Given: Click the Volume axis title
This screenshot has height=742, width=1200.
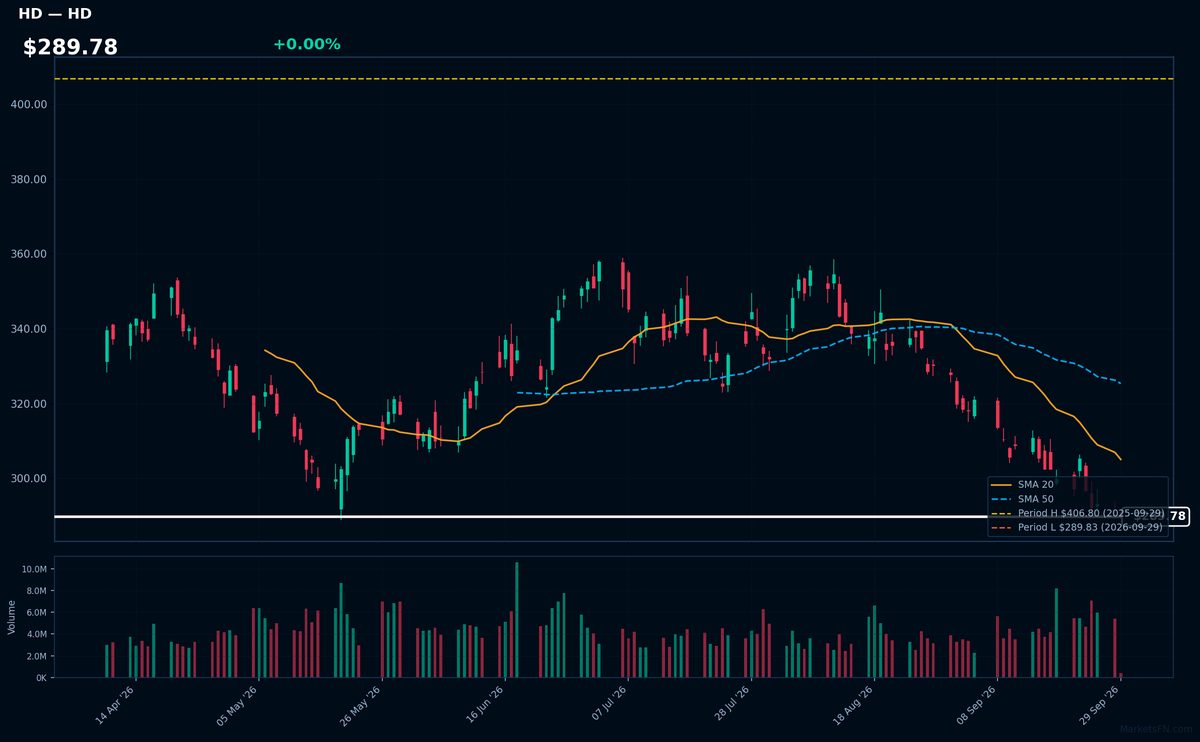Looking at the screenshot, I should point(12,617).
